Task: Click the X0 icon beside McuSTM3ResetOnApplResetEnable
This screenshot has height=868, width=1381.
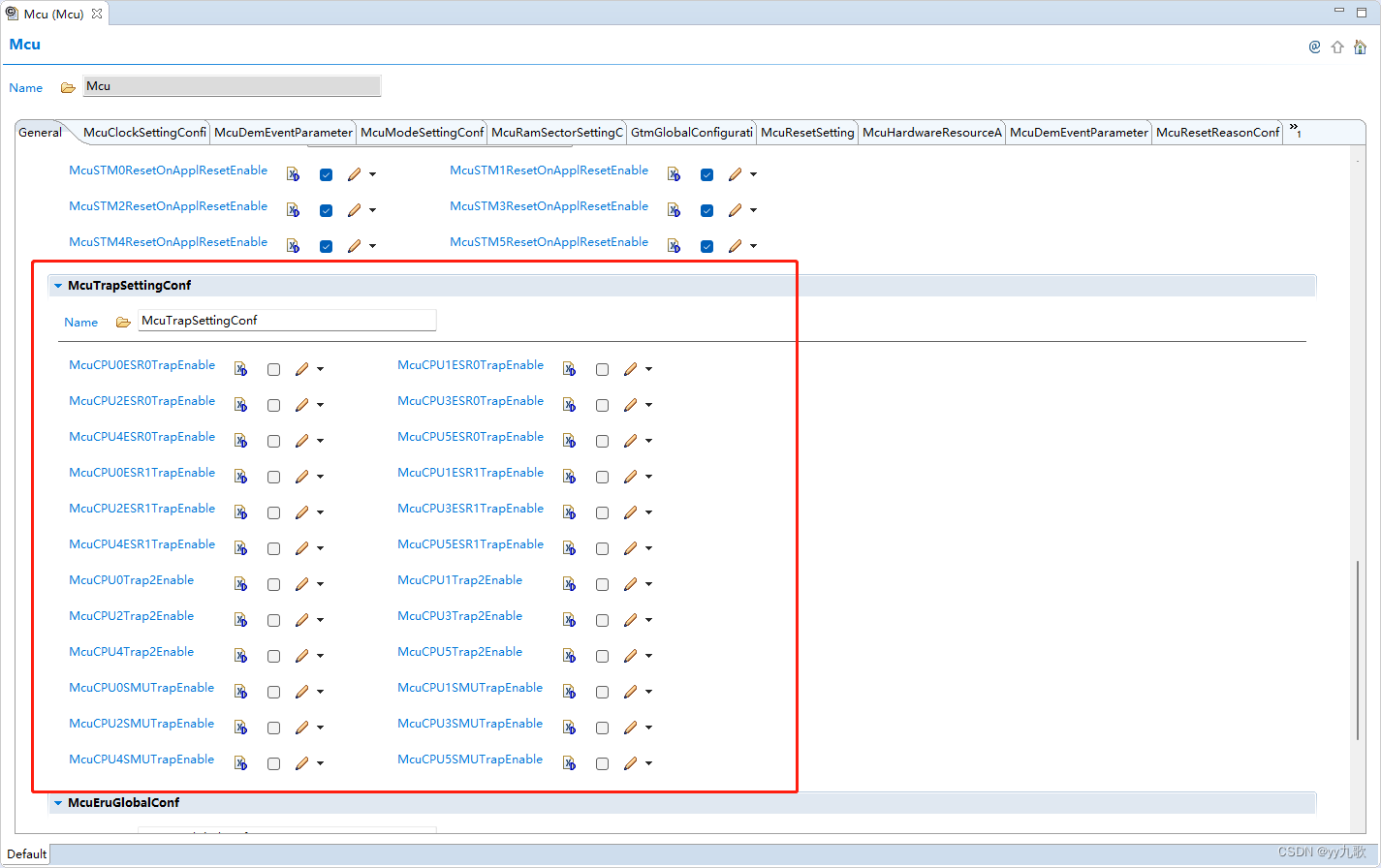Action: (x=674, y=210)
